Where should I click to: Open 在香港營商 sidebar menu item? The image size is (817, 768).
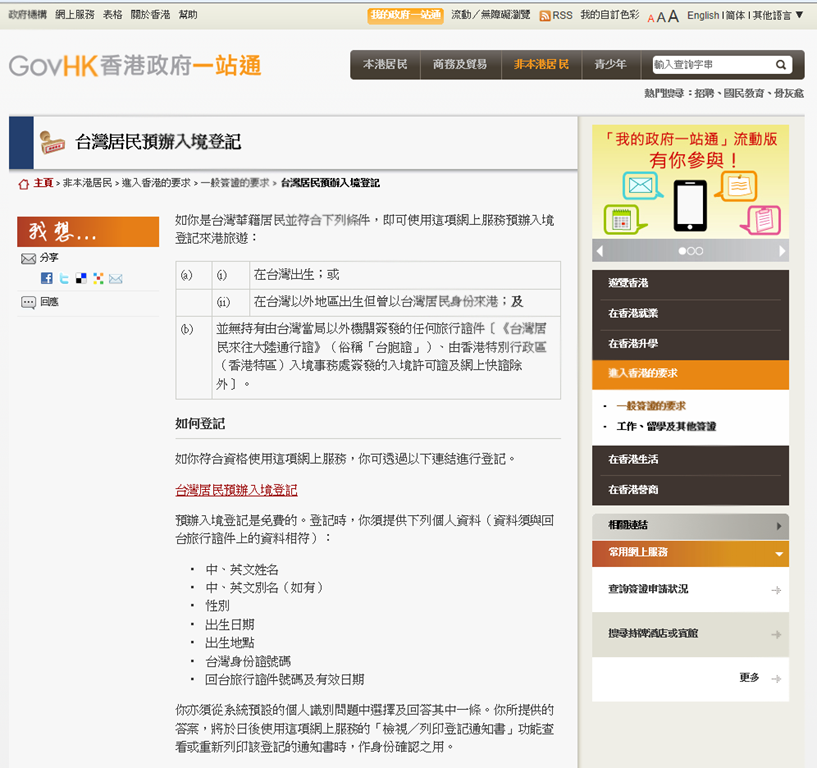click(690, 490)
